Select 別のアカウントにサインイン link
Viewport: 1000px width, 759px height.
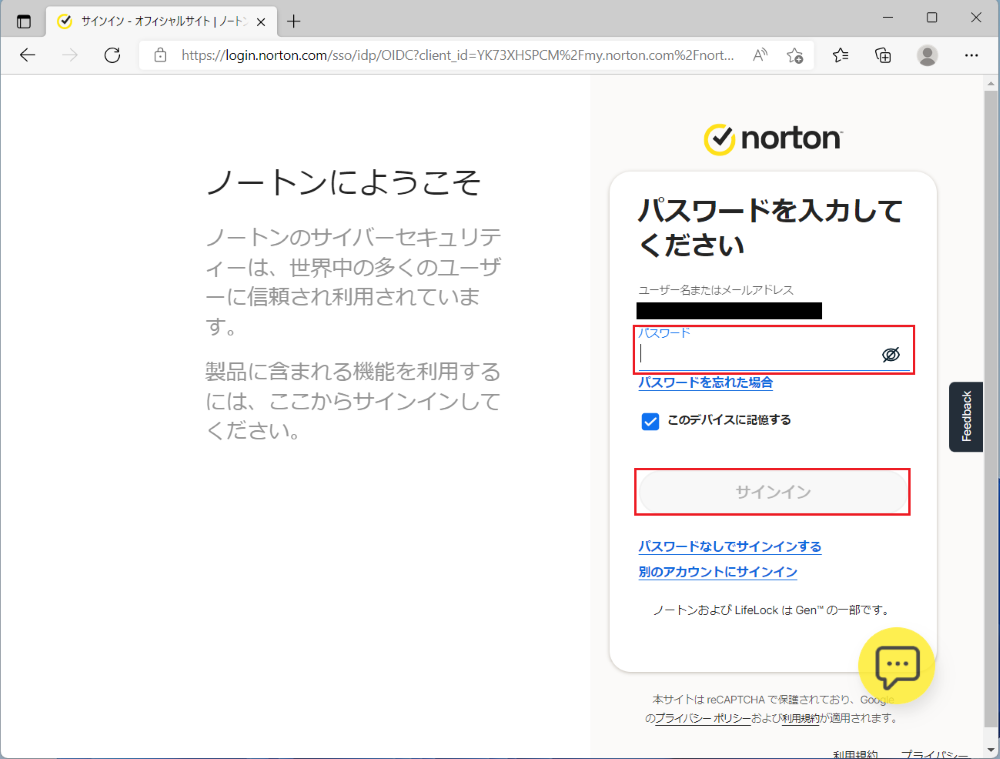[x=717, y=572]
